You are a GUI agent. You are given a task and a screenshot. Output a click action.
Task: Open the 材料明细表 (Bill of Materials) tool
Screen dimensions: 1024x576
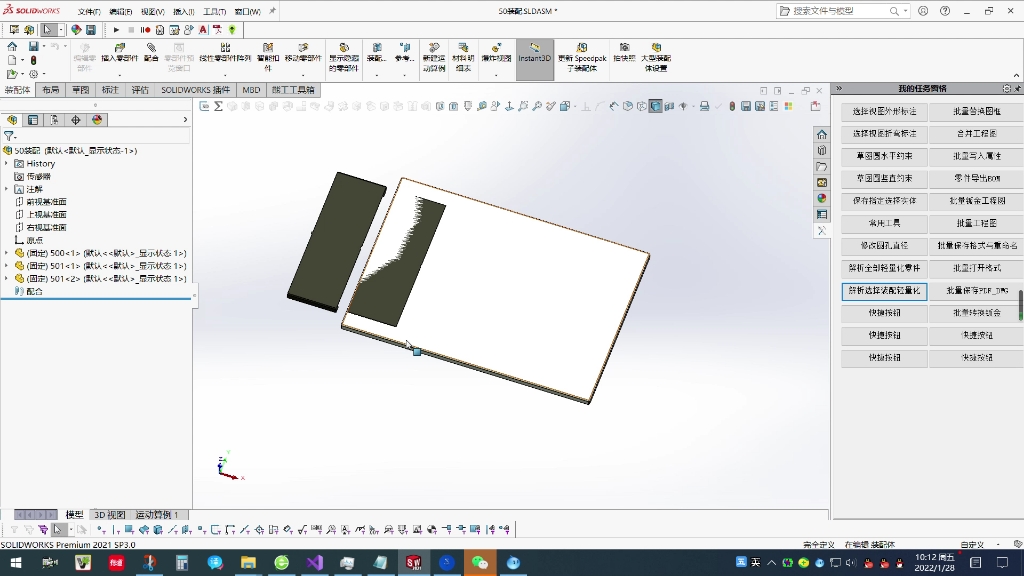(x=462, y=55)
